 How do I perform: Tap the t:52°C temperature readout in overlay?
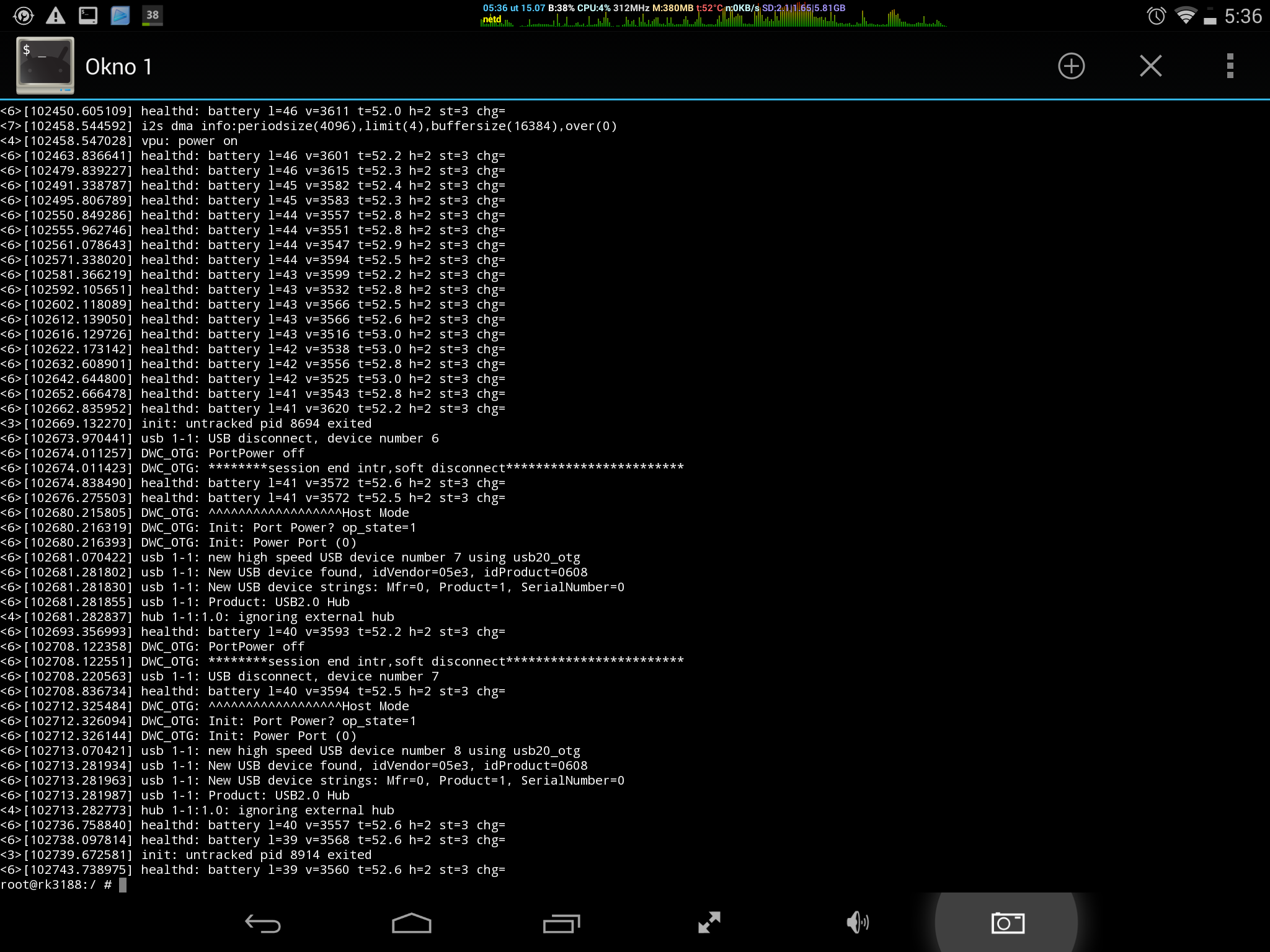coord(709,8)
